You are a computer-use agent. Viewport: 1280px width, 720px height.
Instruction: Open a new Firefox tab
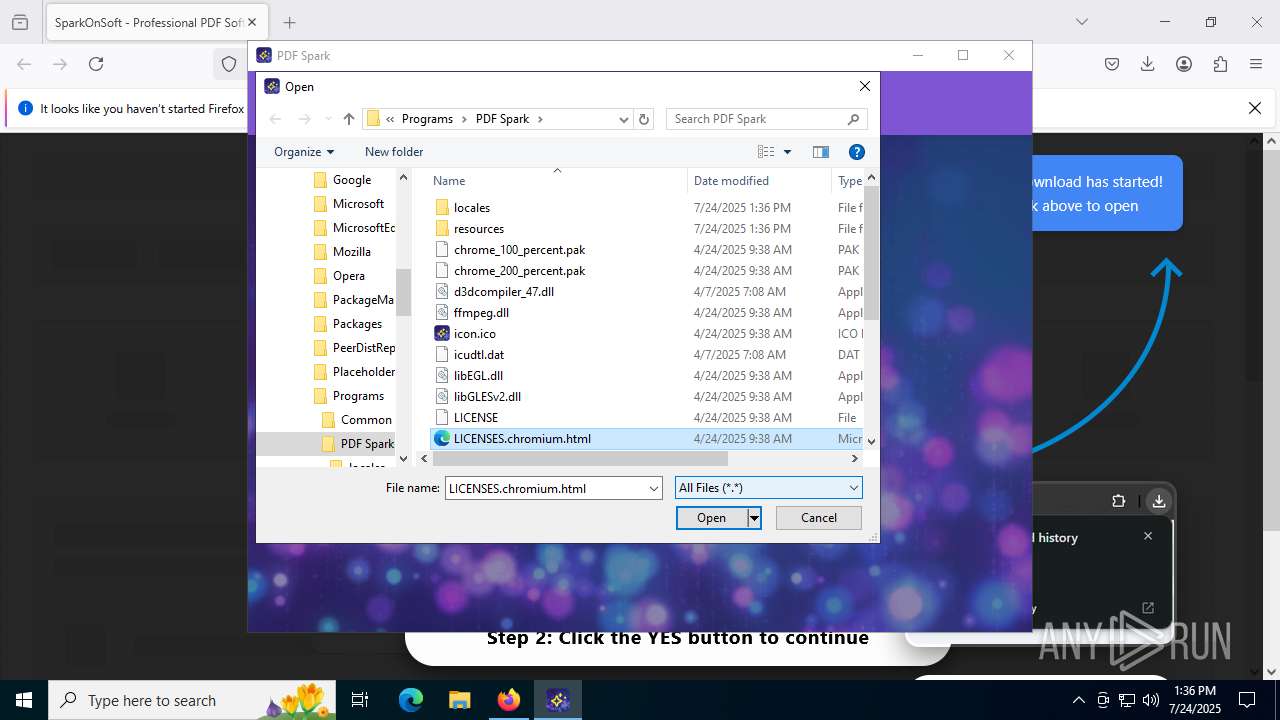pyautogui.click(x=289, y=22)
